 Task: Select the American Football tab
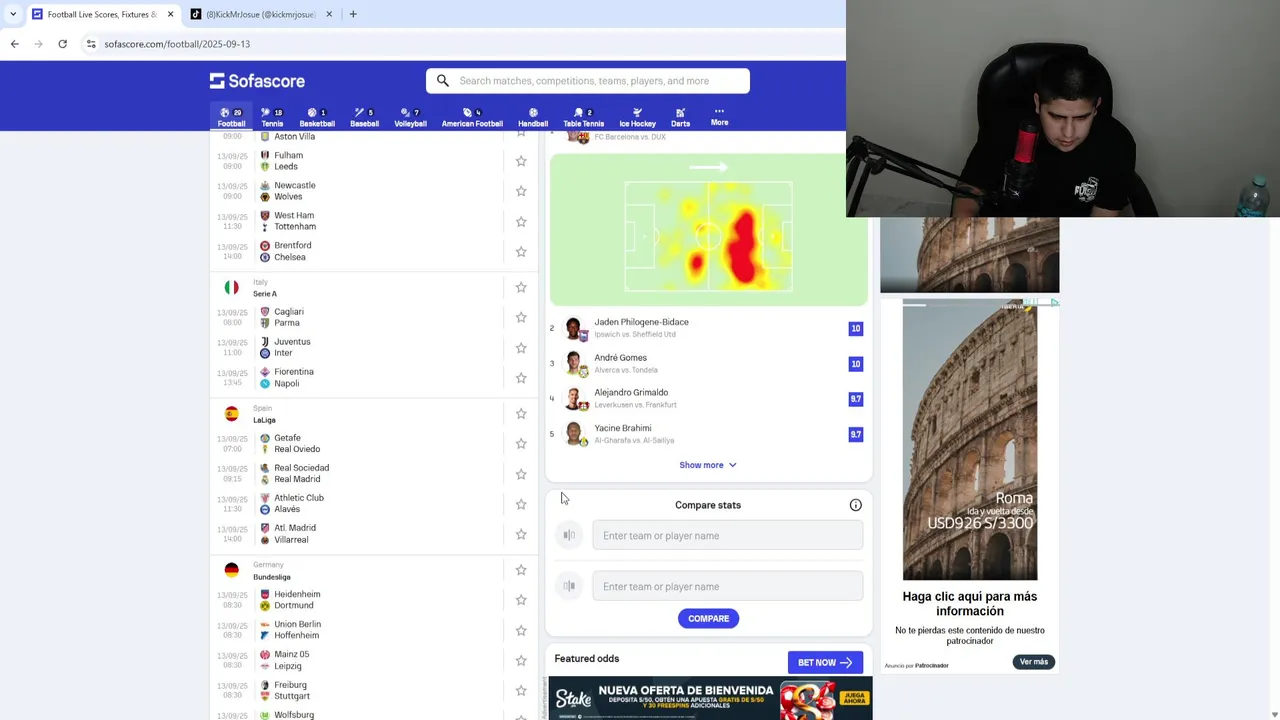pyautogui.click(x=472, y=117)
